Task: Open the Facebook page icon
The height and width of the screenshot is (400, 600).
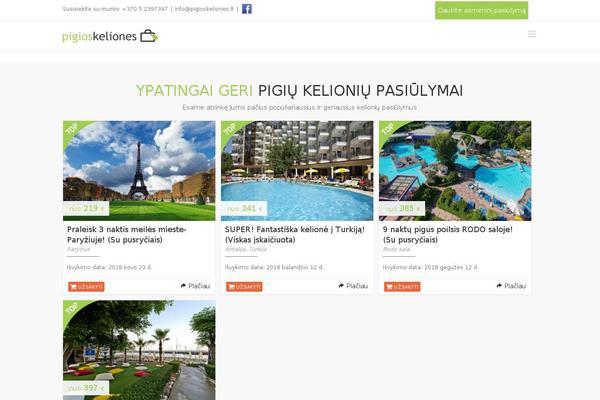Action: pos(247,9)
